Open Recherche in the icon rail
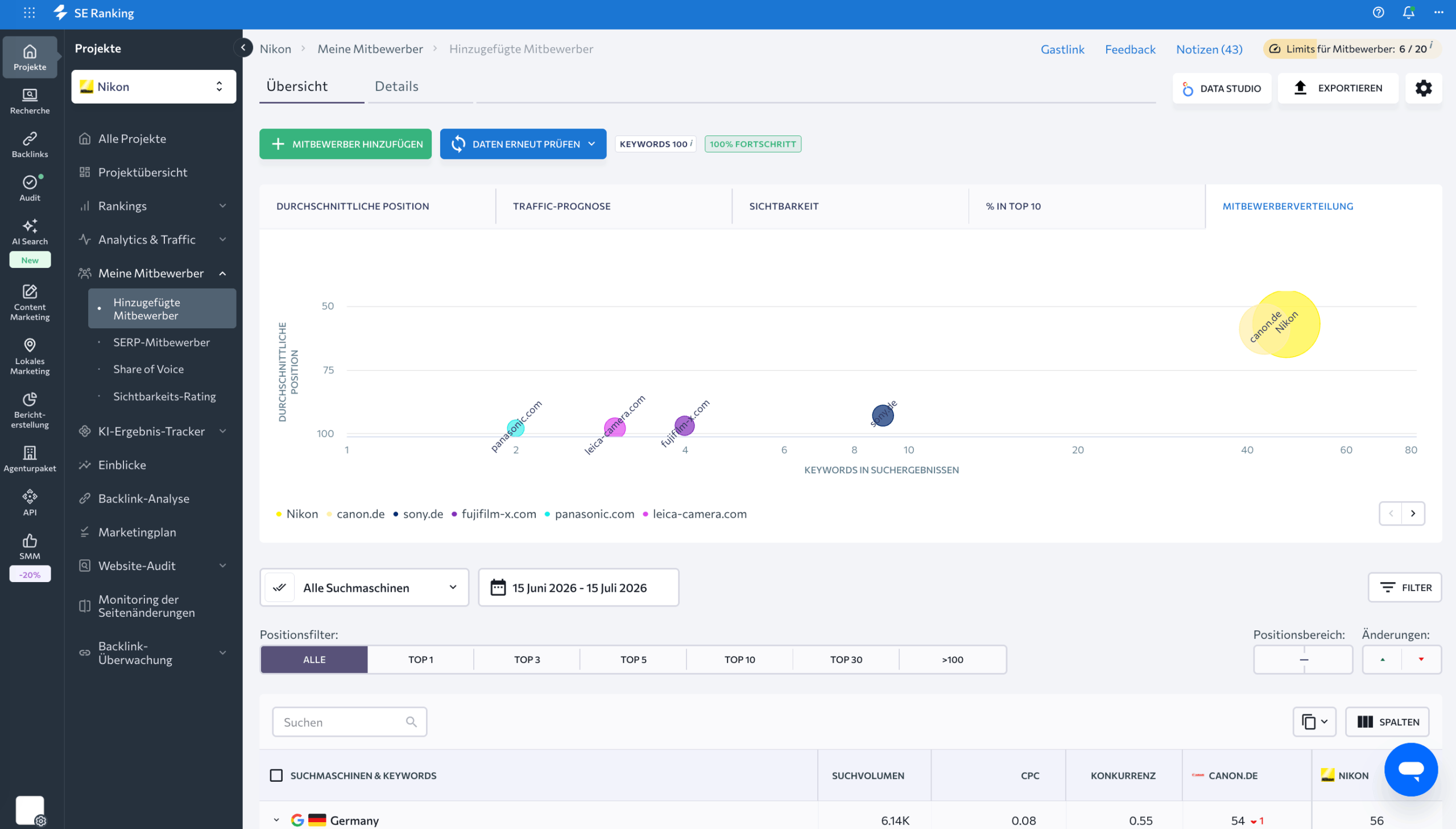Image resolution: width=1456 pixels, height=829 pixels. (30, 101)
